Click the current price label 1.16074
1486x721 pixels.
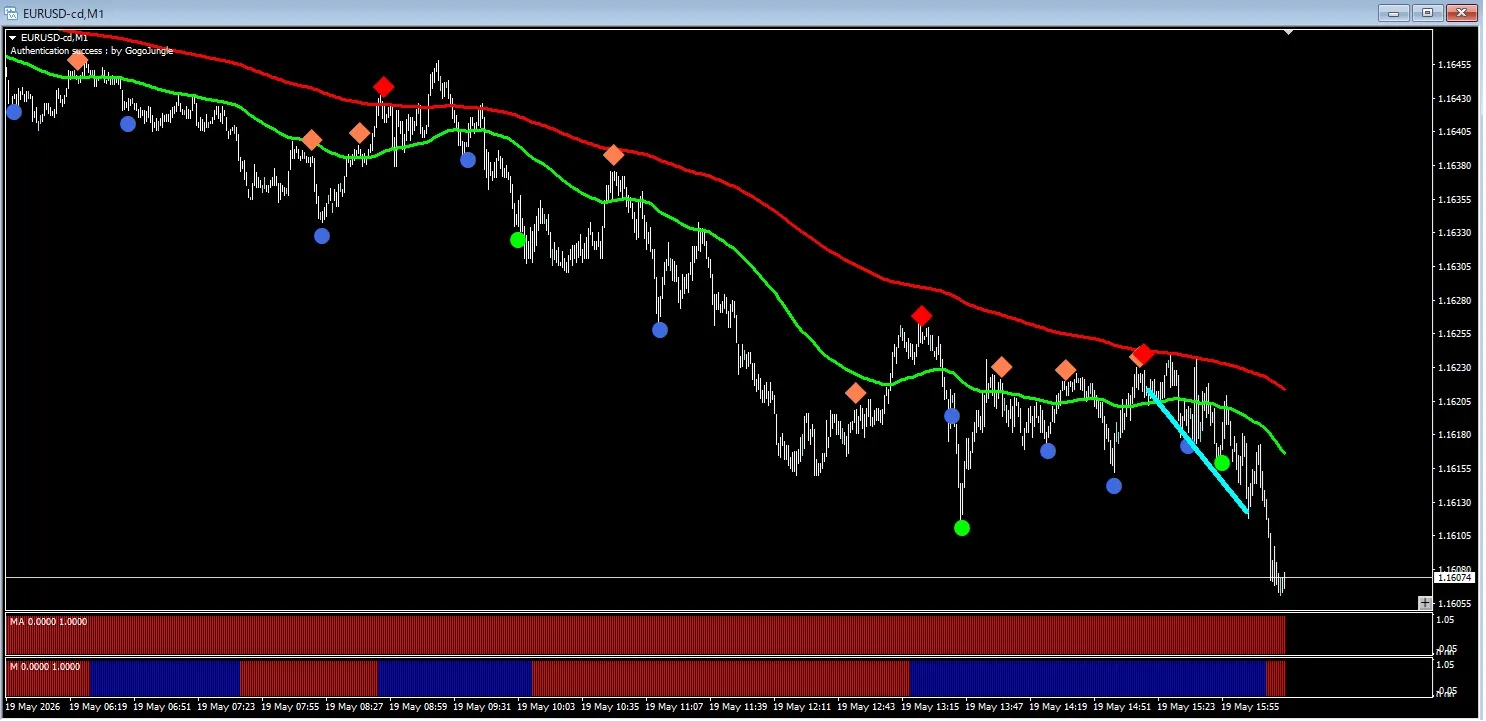(x=1454, y=578)
